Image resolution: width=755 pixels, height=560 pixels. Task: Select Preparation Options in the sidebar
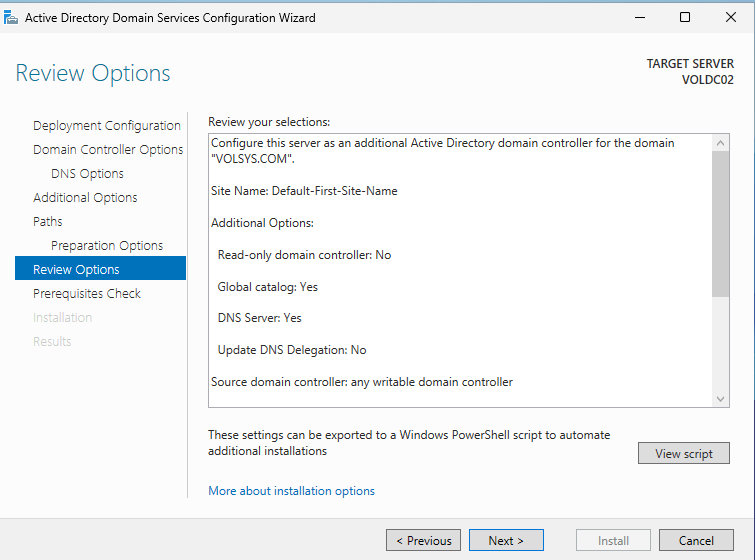click(x=106, y=245)
